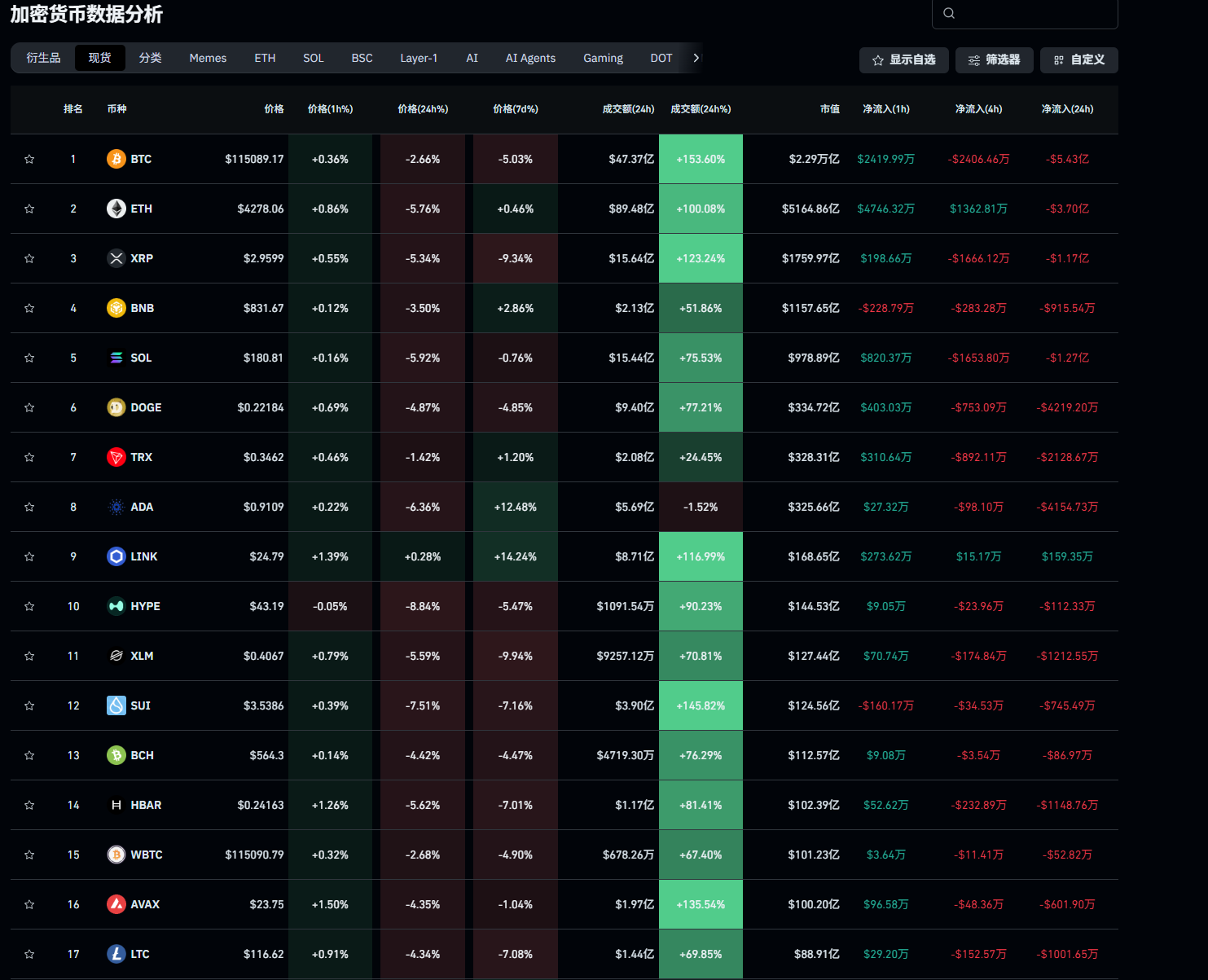Click the ETH coin icon
The width and height of the screenshot is (1208, 980).
[116, 209]
